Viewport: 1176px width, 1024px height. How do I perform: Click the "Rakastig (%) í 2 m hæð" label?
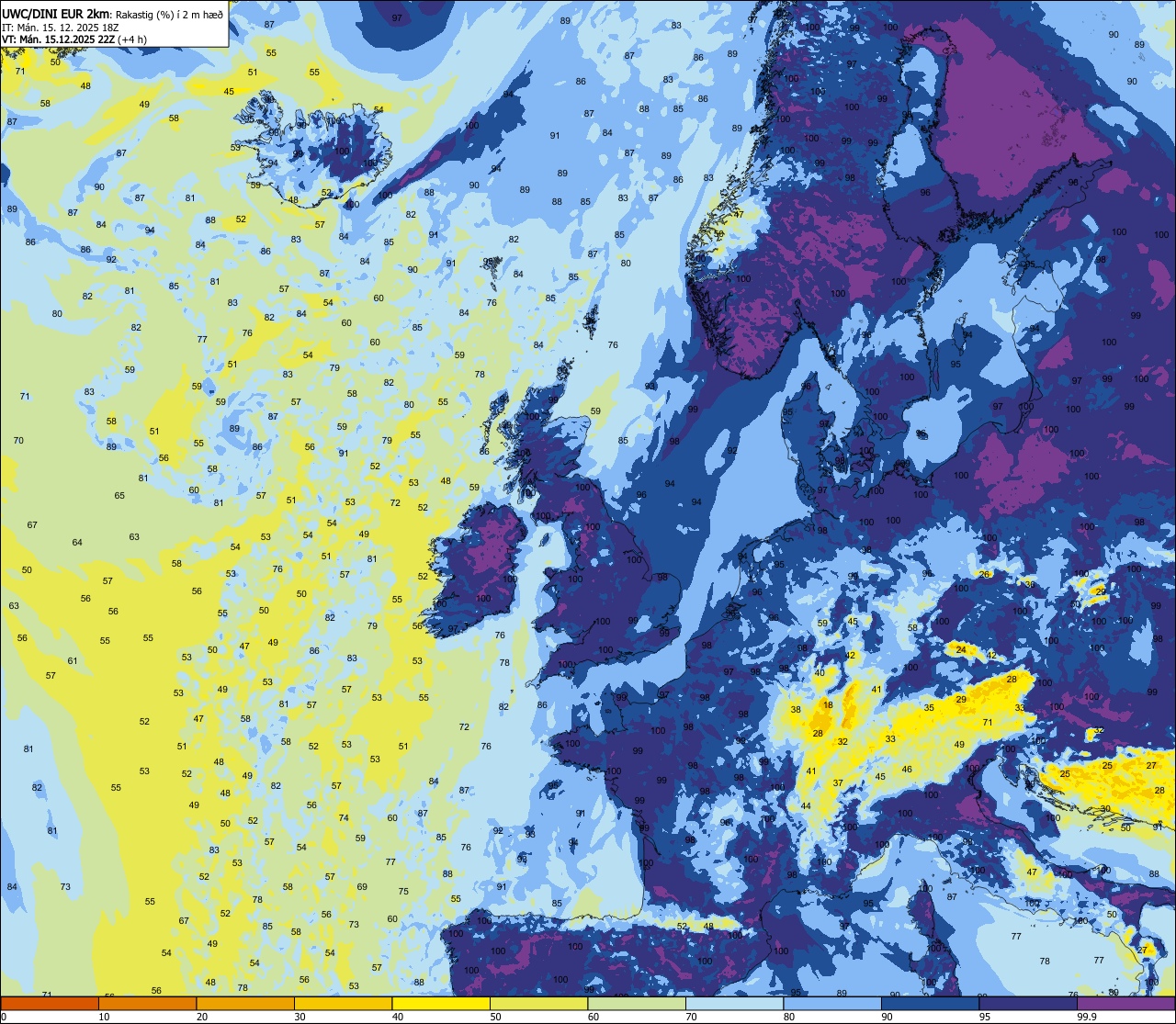point(169,15)
